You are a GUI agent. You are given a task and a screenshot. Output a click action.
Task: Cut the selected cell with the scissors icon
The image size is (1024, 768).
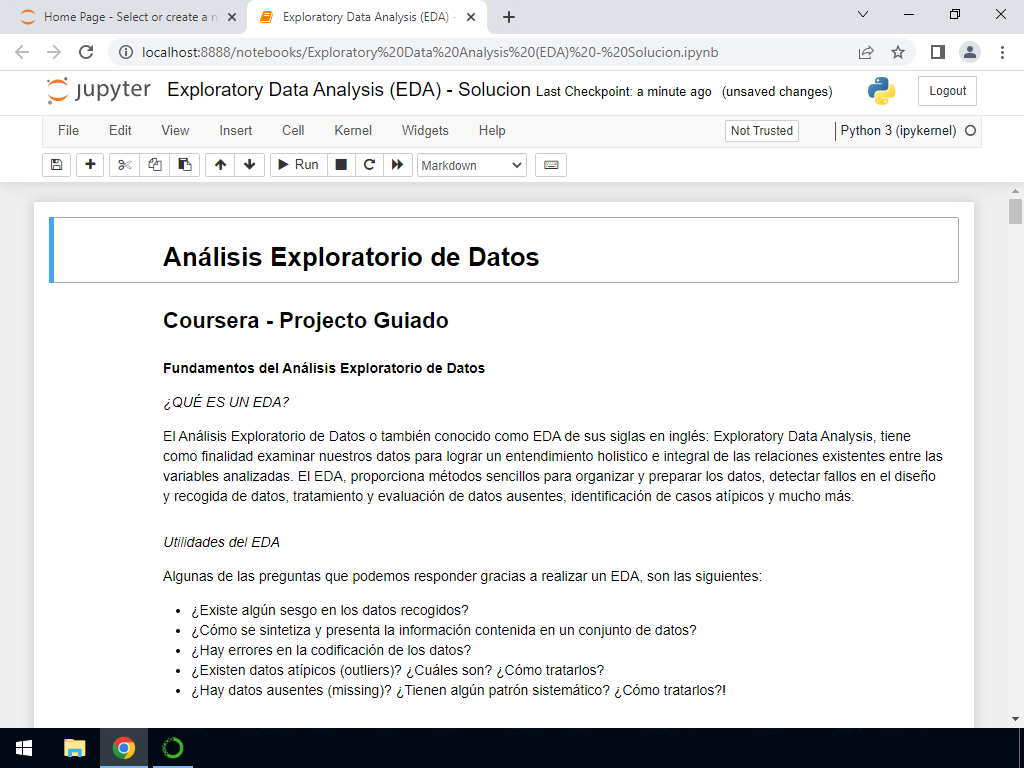point(124,165)
